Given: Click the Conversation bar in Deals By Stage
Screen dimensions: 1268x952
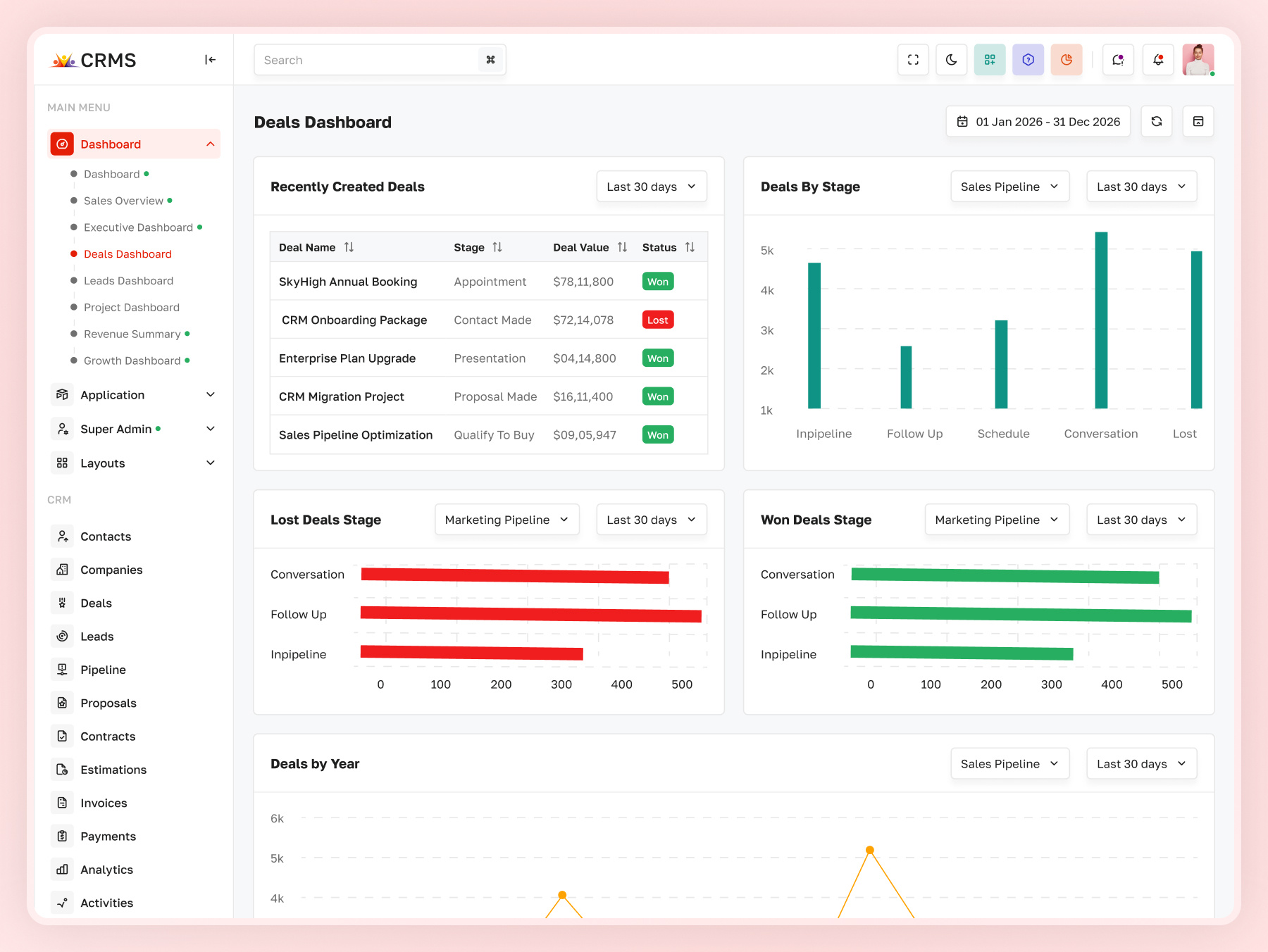Looking at the screenshot, I should pos(1101,320).
